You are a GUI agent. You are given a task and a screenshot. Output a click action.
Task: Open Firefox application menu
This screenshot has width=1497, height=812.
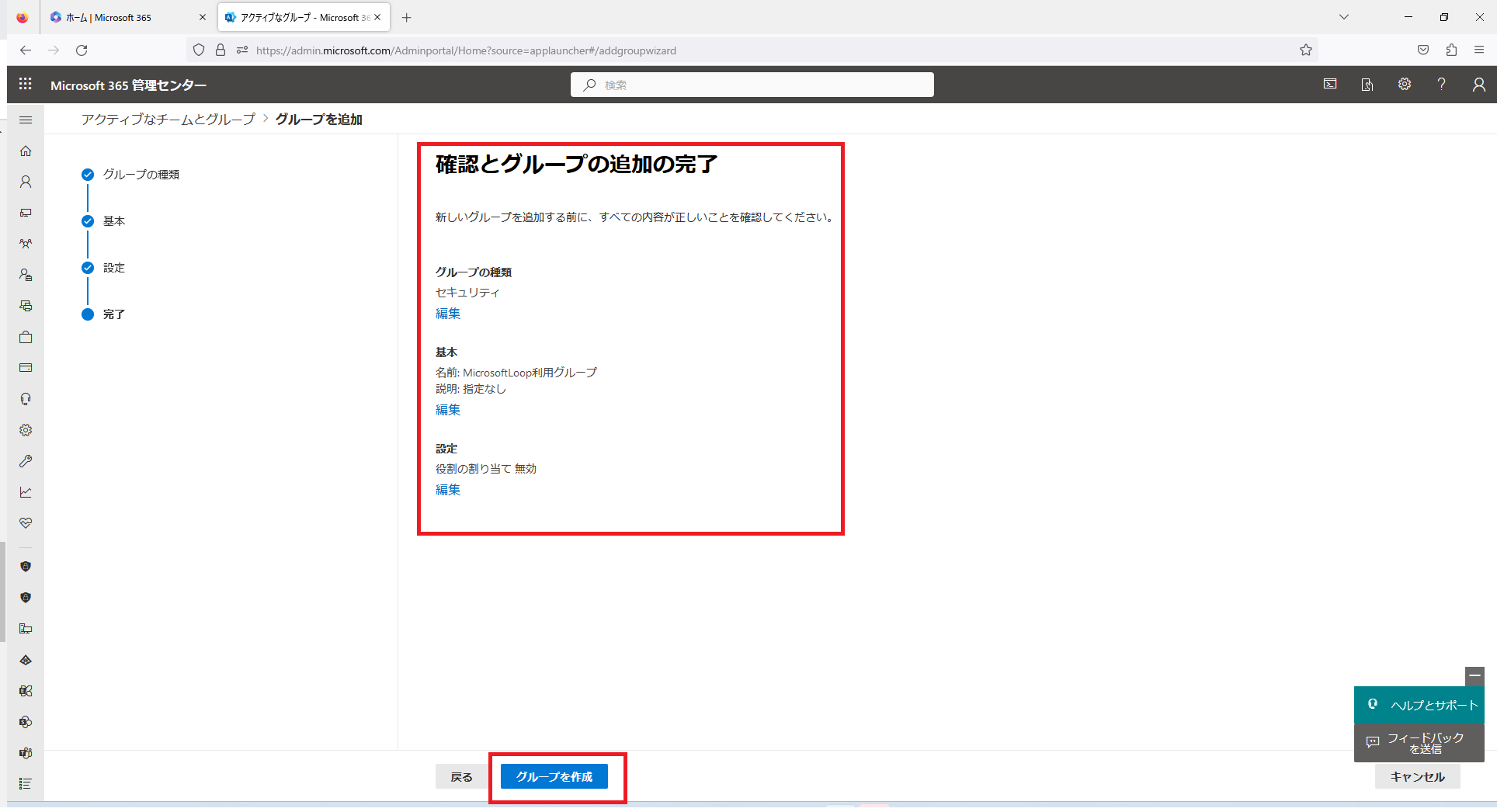pos(1479,50)
